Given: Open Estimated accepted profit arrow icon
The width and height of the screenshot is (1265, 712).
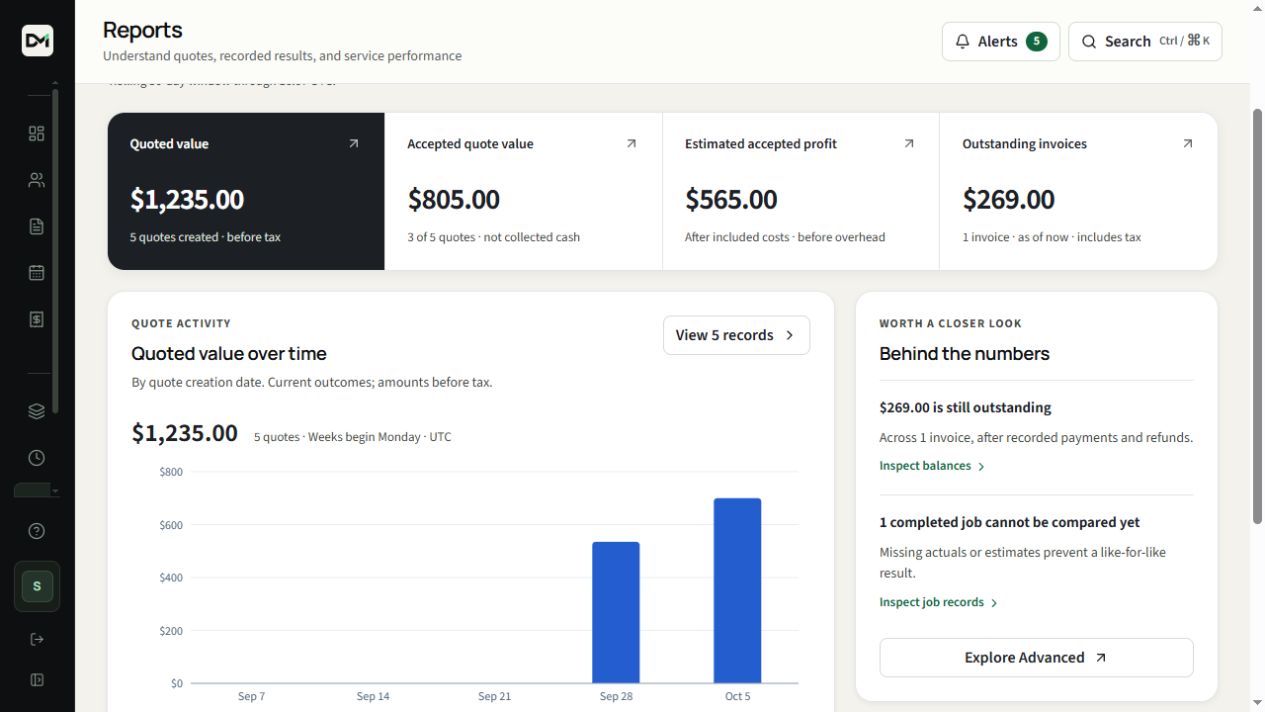Looking at the screenshot, I should [909, 144].
